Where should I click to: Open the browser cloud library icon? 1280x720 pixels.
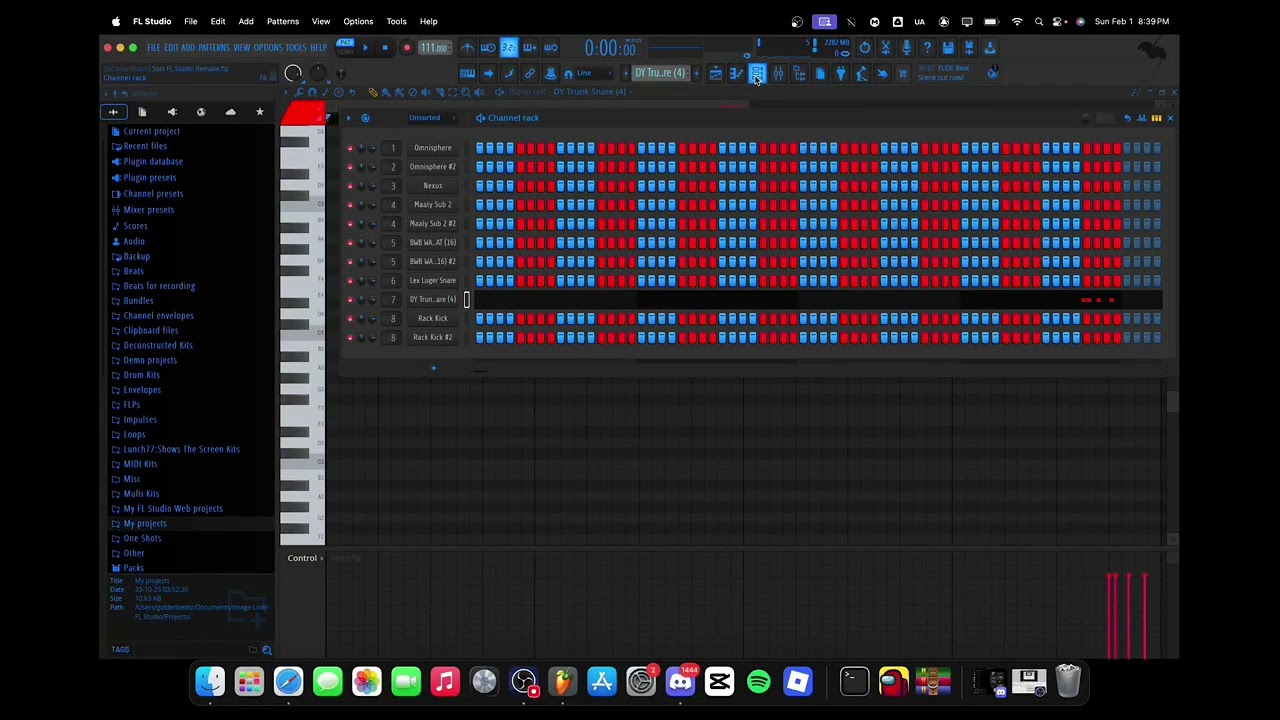[230, 112]
